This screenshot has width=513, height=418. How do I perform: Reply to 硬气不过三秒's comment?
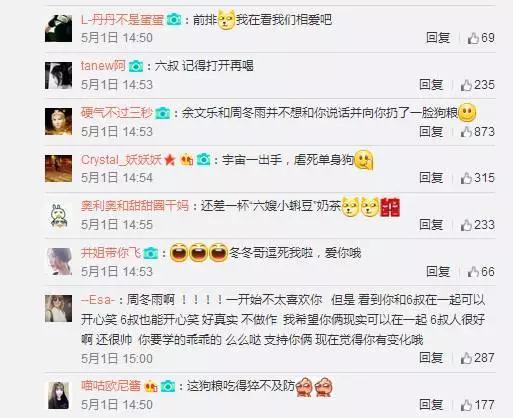coord(431,131)
